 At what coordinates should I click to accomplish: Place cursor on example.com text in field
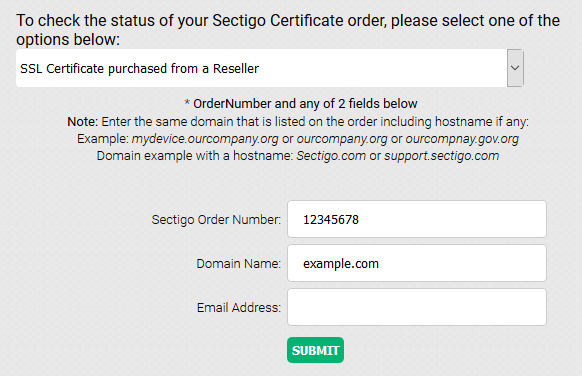[341, 264]
